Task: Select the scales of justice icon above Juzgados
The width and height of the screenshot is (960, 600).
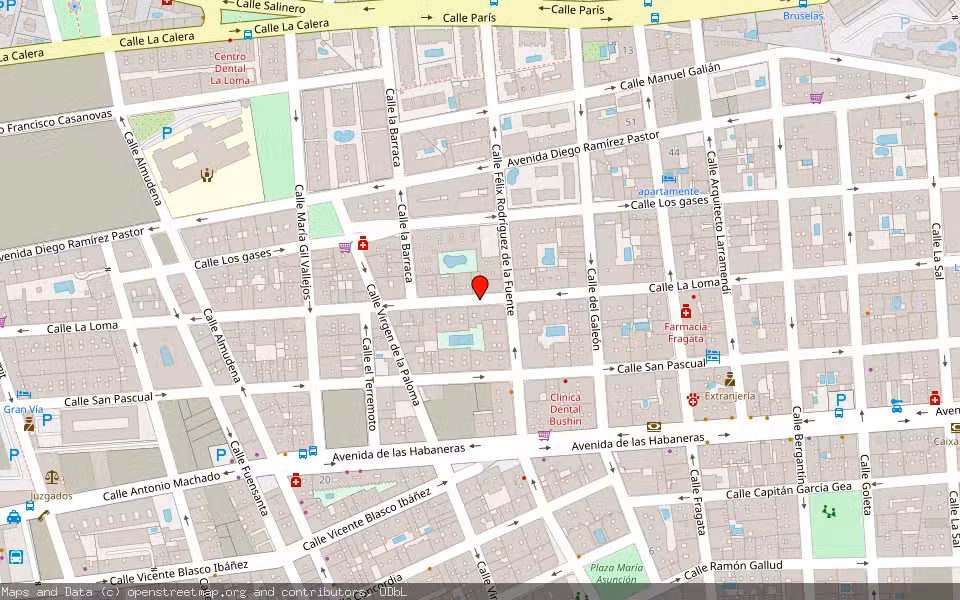Action: pyautogui.click(x=52, y=476)
